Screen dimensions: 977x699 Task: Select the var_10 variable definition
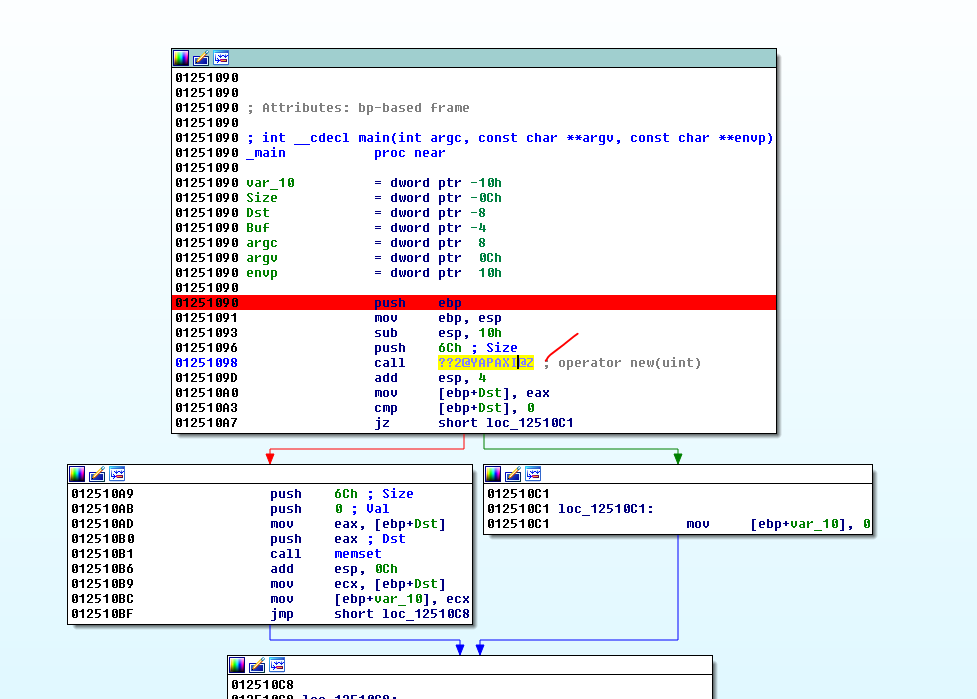point(270,183)
